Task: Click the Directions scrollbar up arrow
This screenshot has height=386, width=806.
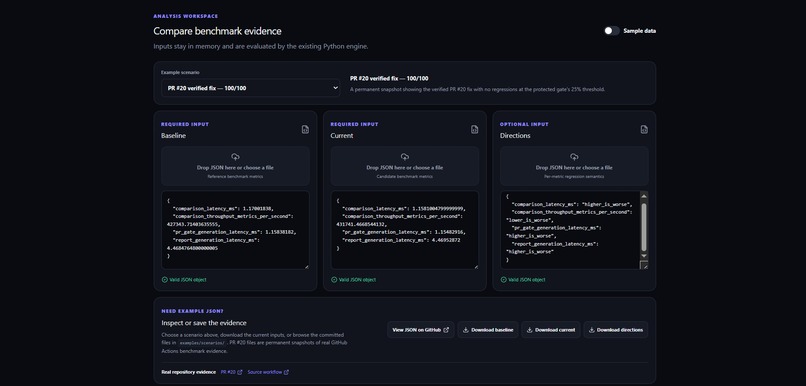Action: pos(644,196)
